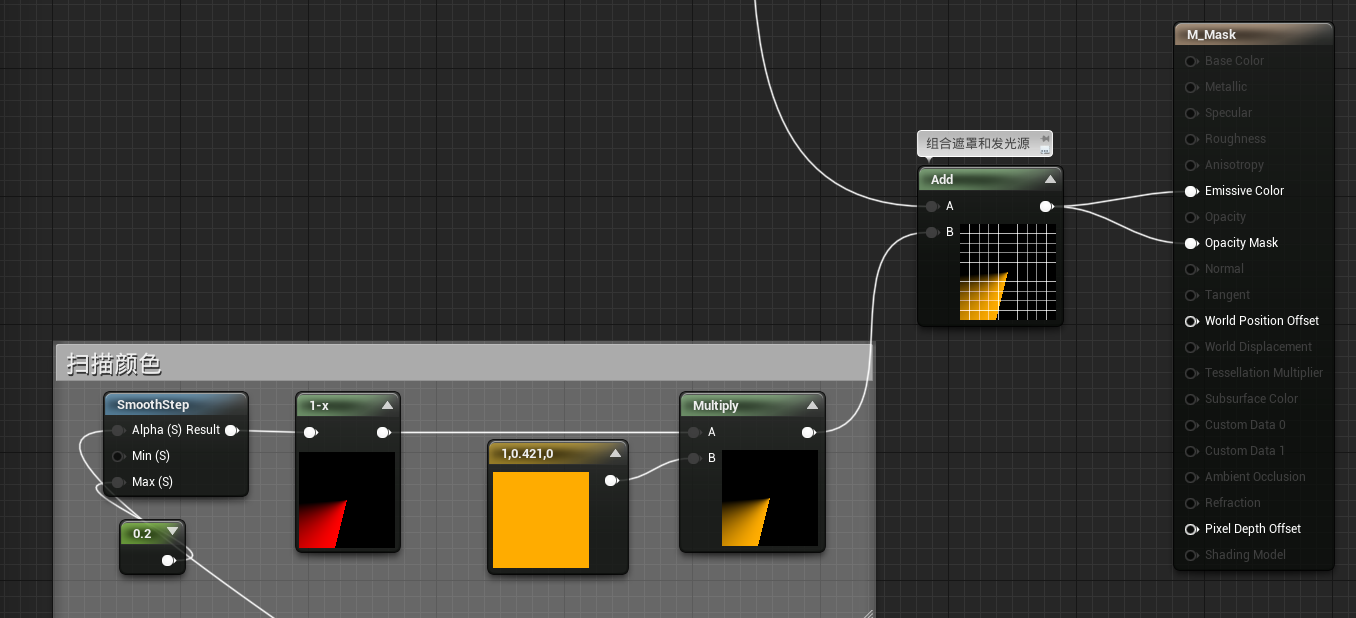Select the 0.2 constant node title
The image size is (1356, 618).
pyautogui.click(x=142, y=533)
